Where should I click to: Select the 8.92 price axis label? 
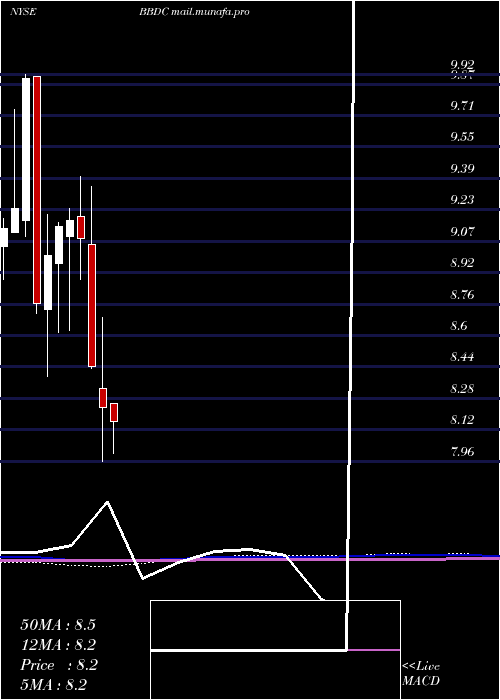(462, 262)
